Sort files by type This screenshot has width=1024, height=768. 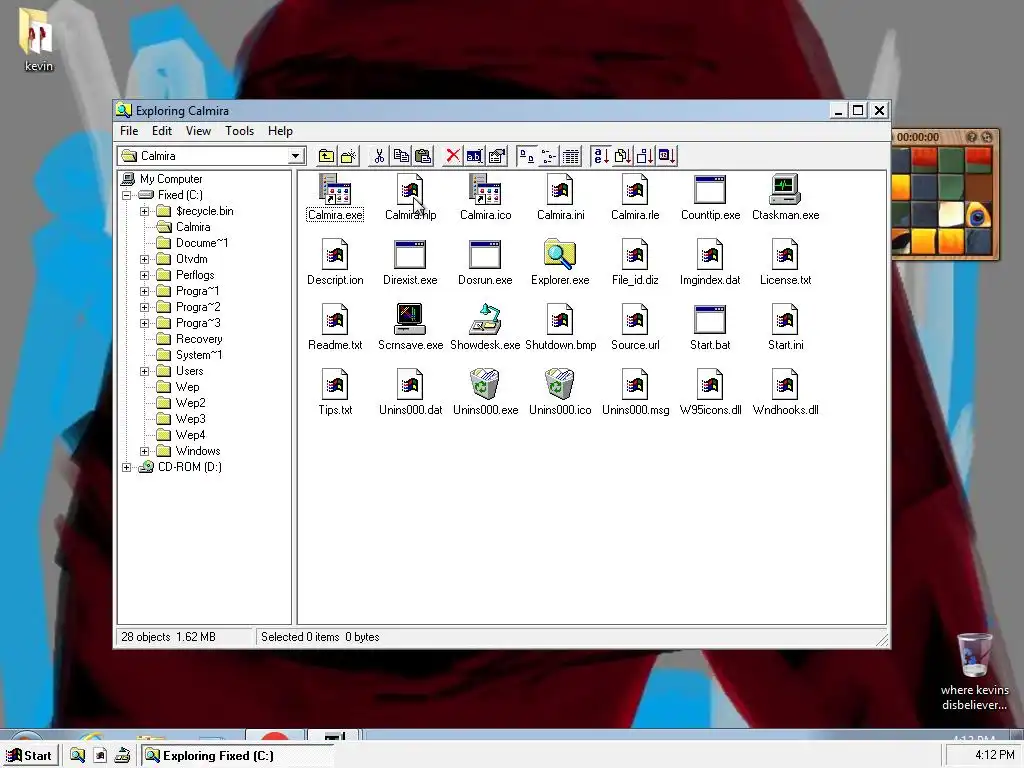(622, 156)
